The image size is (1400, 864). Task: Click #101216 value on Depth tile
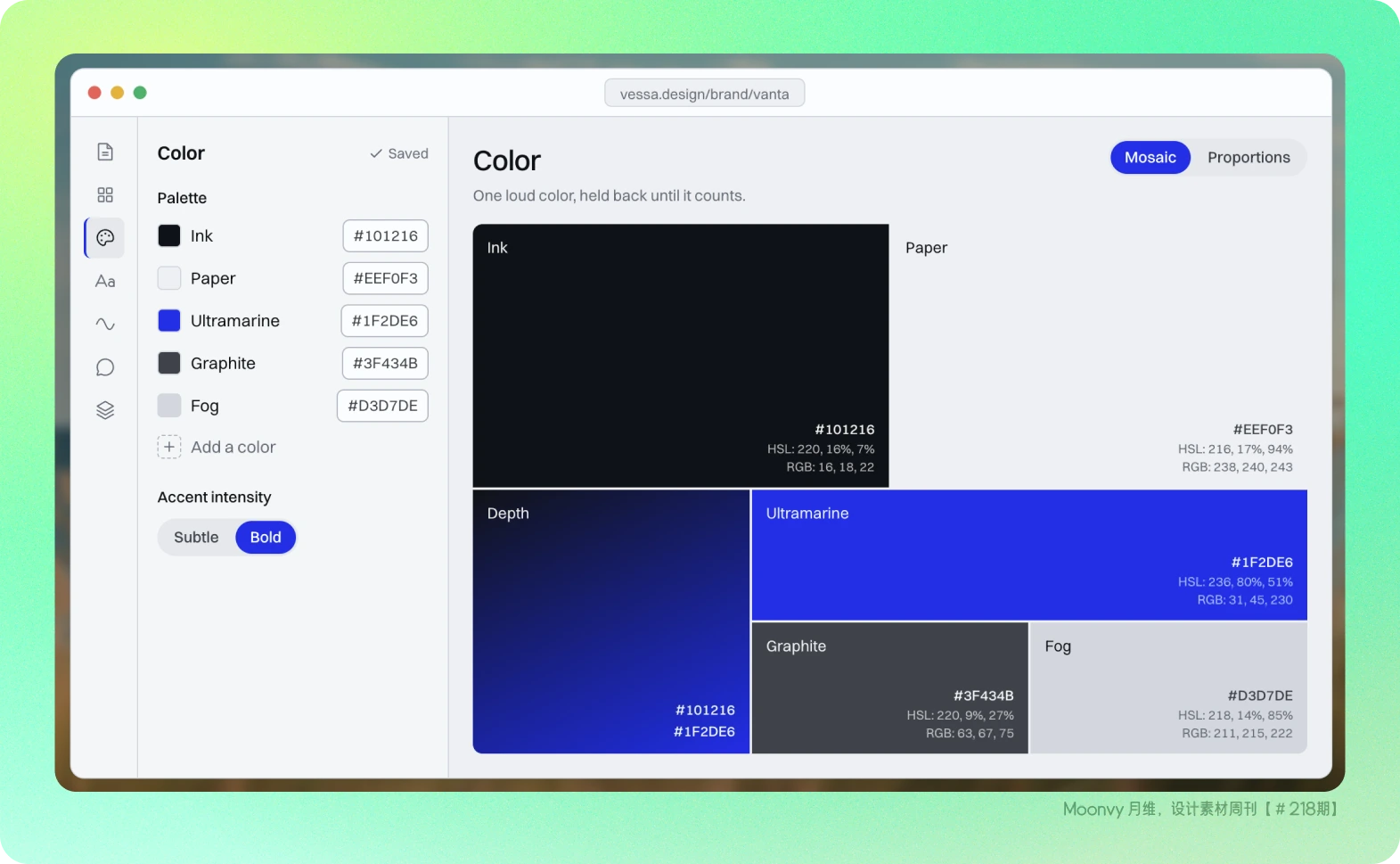705,710
